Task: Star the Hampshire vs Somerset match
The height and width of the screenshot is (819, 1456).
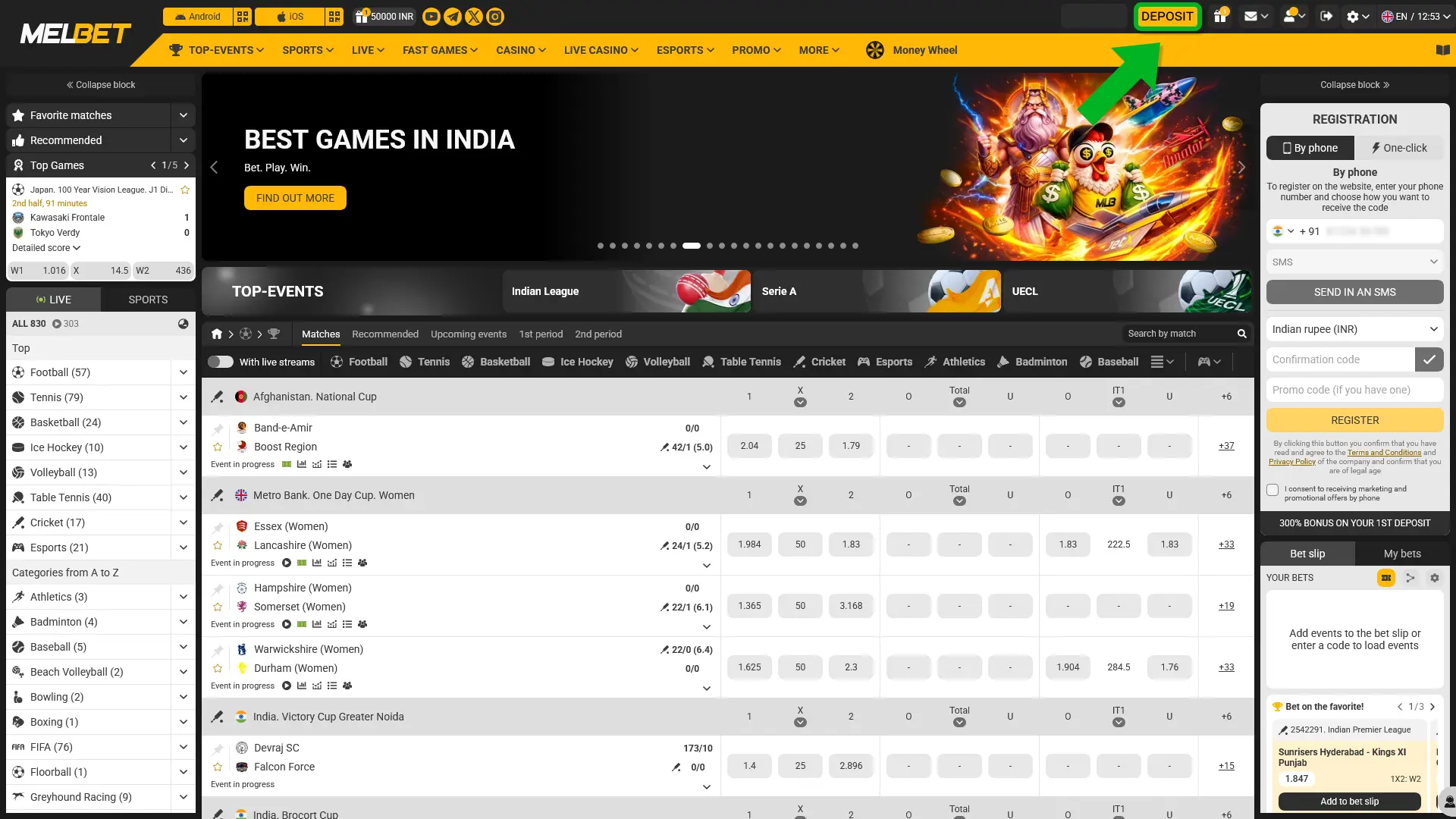Action: pos(218,607)
